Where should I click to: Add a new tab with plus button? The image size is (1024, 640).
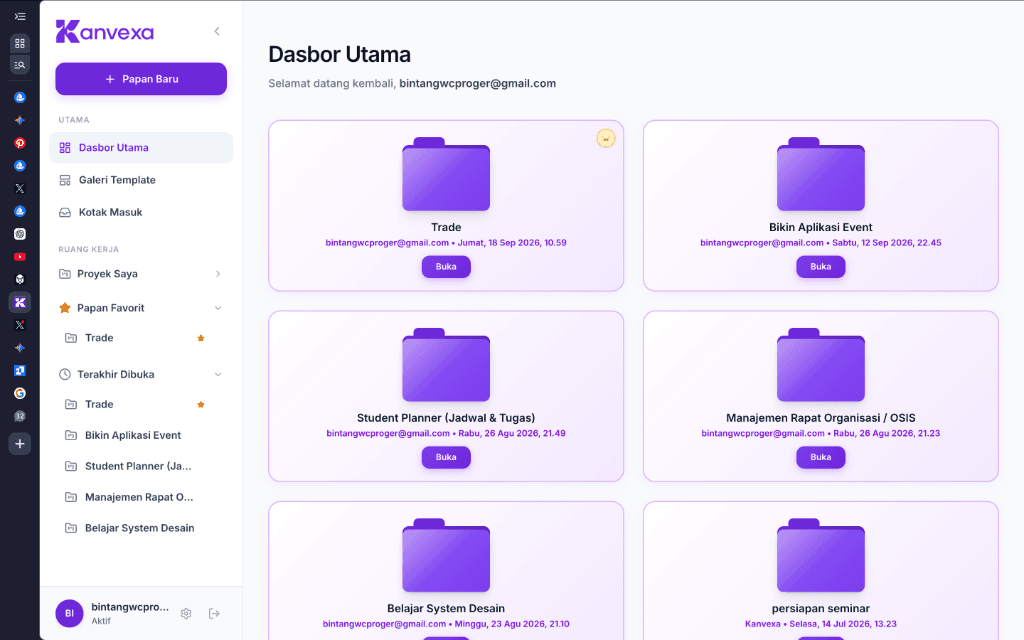20,444
